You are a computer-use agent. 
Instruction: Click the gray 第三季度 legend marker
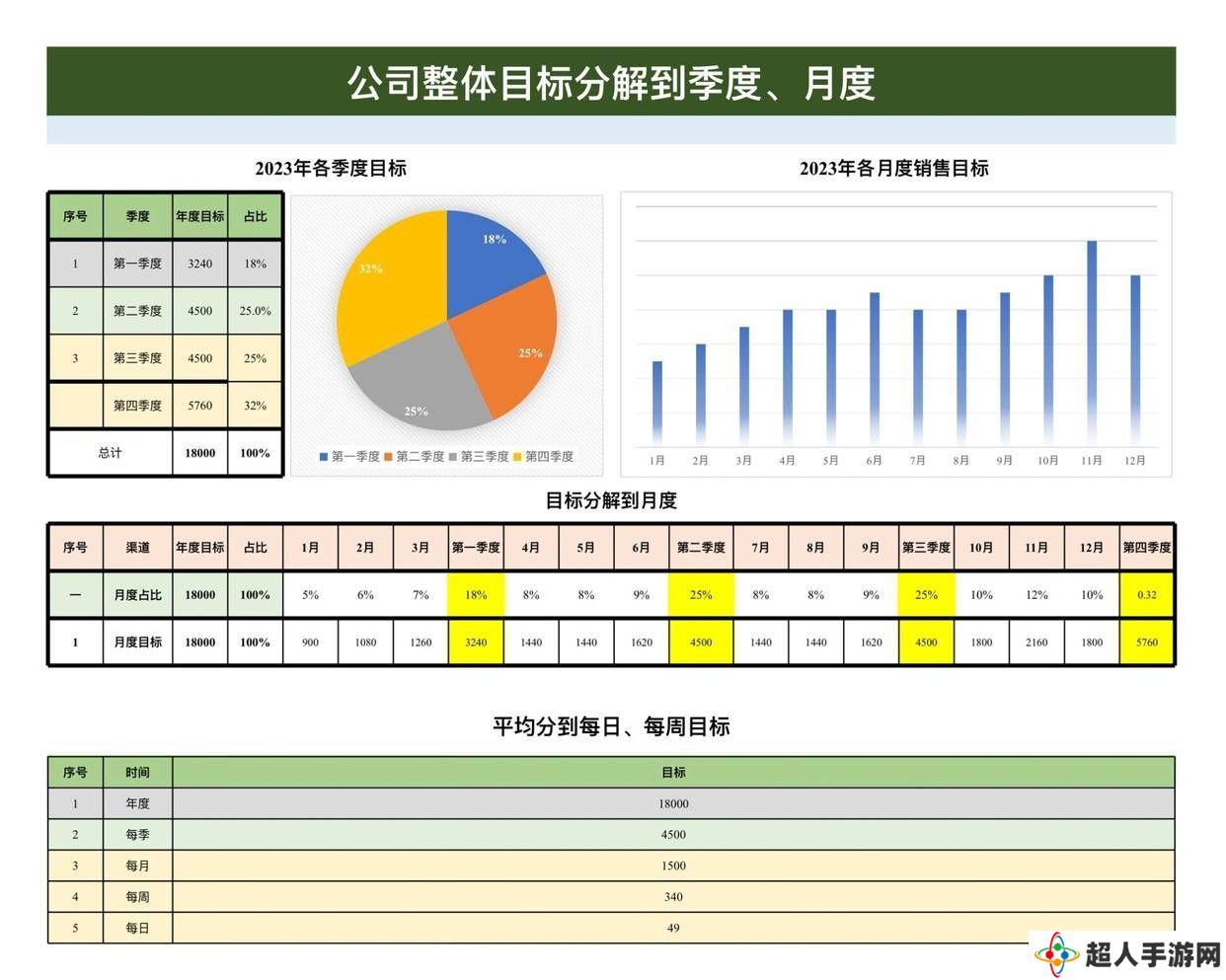coord(453,457)
